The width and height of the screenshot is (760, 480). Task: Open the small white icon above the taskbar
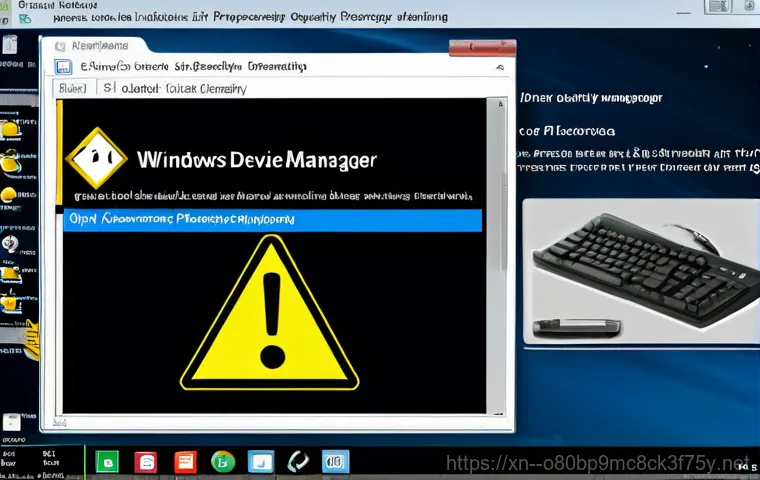click(x=11, y=422)
